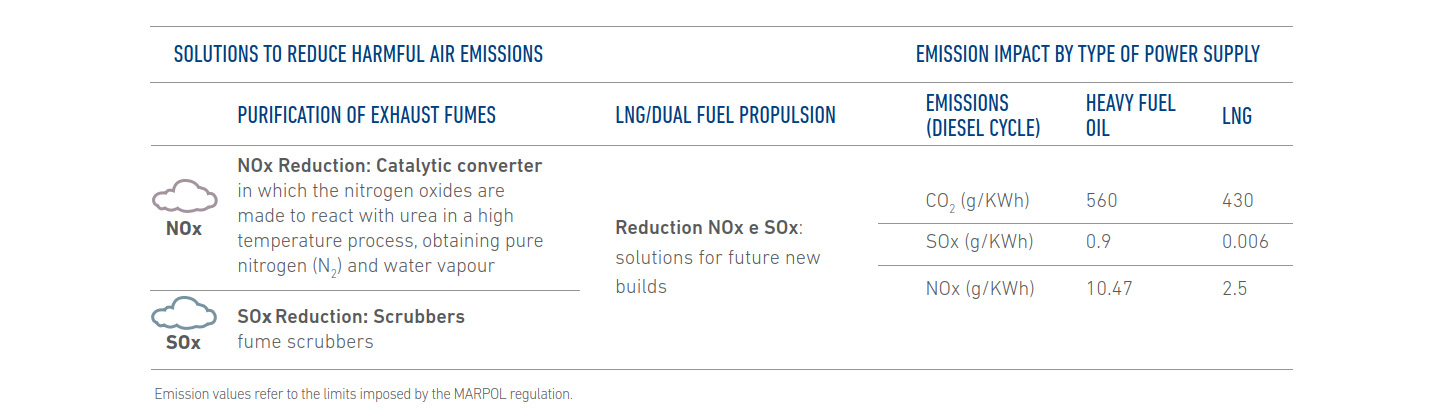Click the LNG/Dual Fuel Propulsion column header

click(x=726, y=115)
